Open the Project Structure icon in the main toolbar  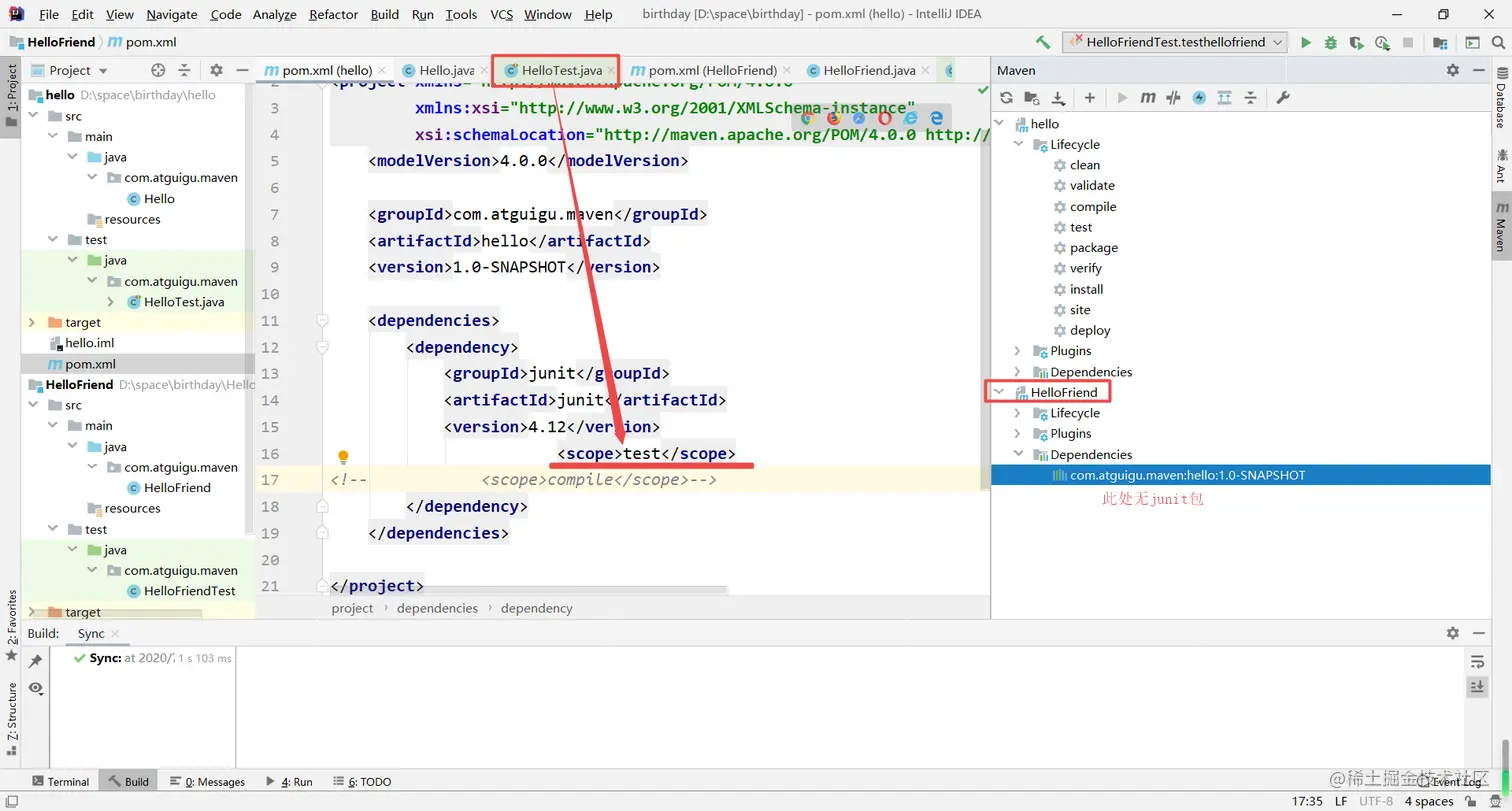click(x=1440, y=43)
